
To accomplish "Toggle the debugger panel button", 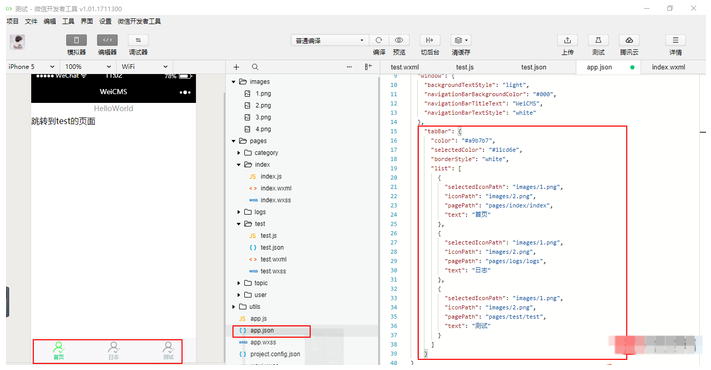I will (x=138, y=40).
